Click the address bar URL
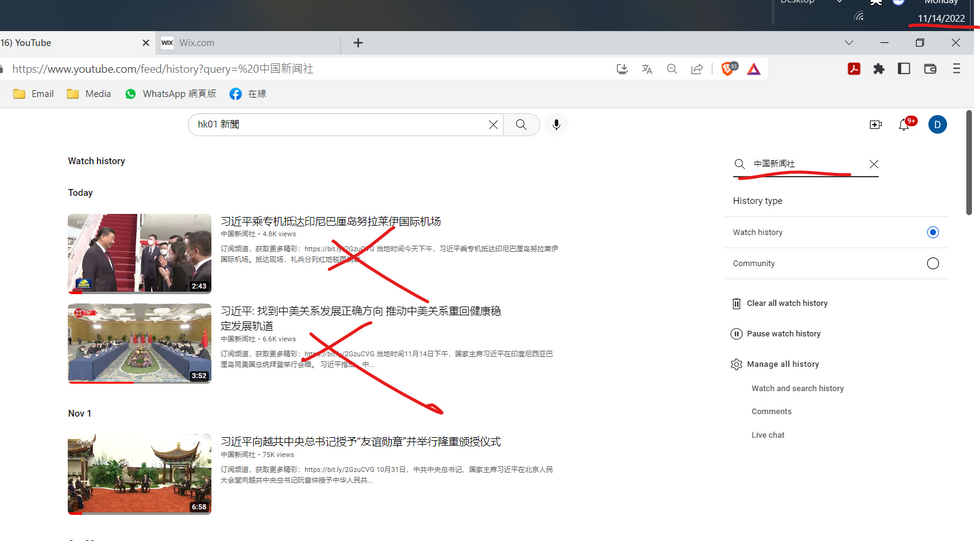980x541 pixels. pyautogui.click(x=162, y=69)
